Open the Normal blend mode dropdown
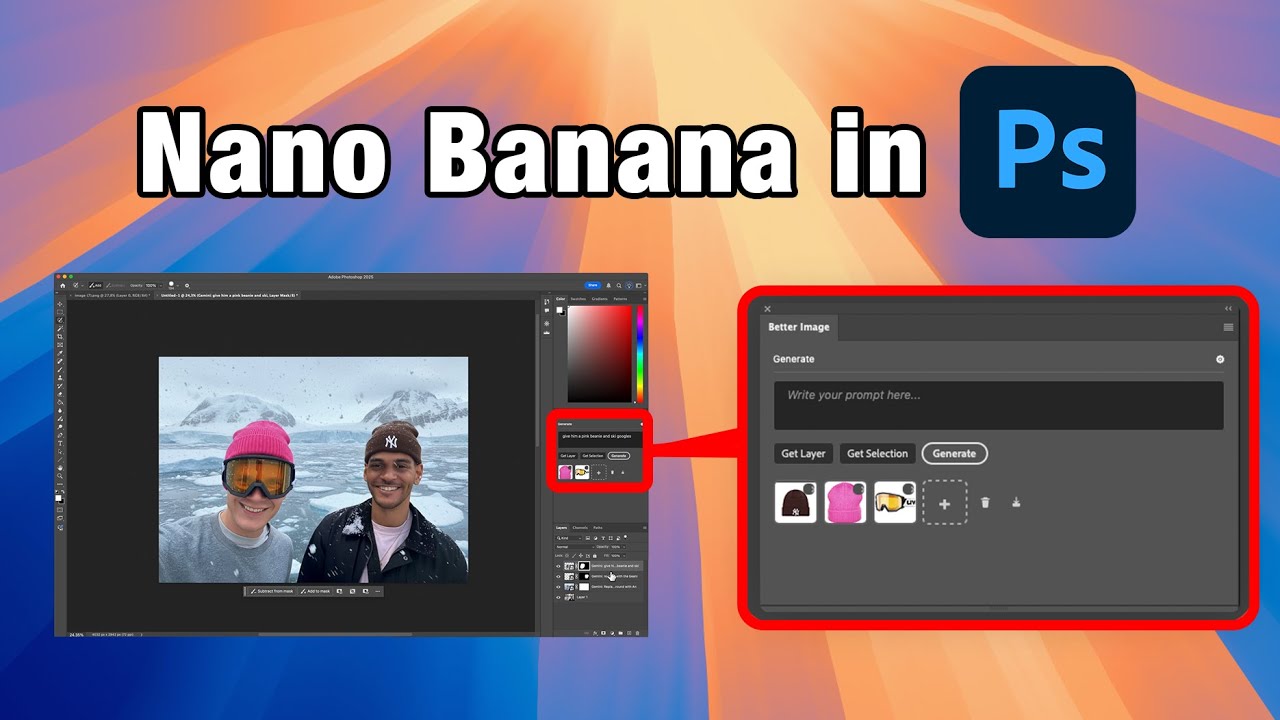Screen dimensions: 1280x720 click(x=575, y=547)
